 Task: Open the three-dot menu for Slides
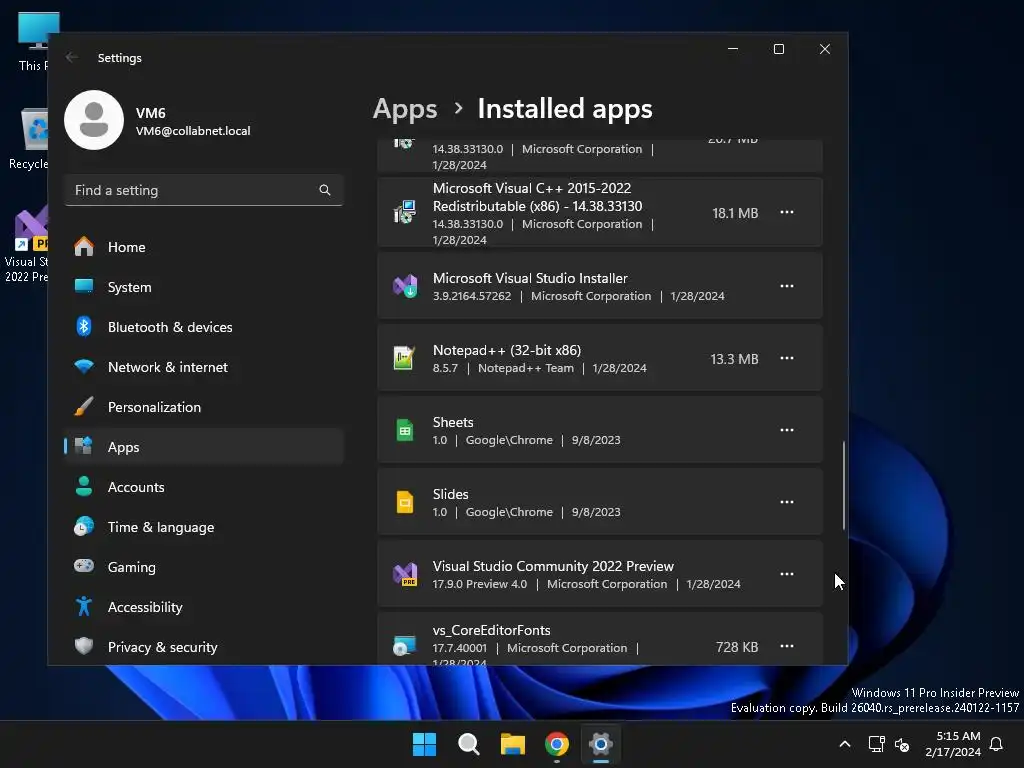(787, 502)
